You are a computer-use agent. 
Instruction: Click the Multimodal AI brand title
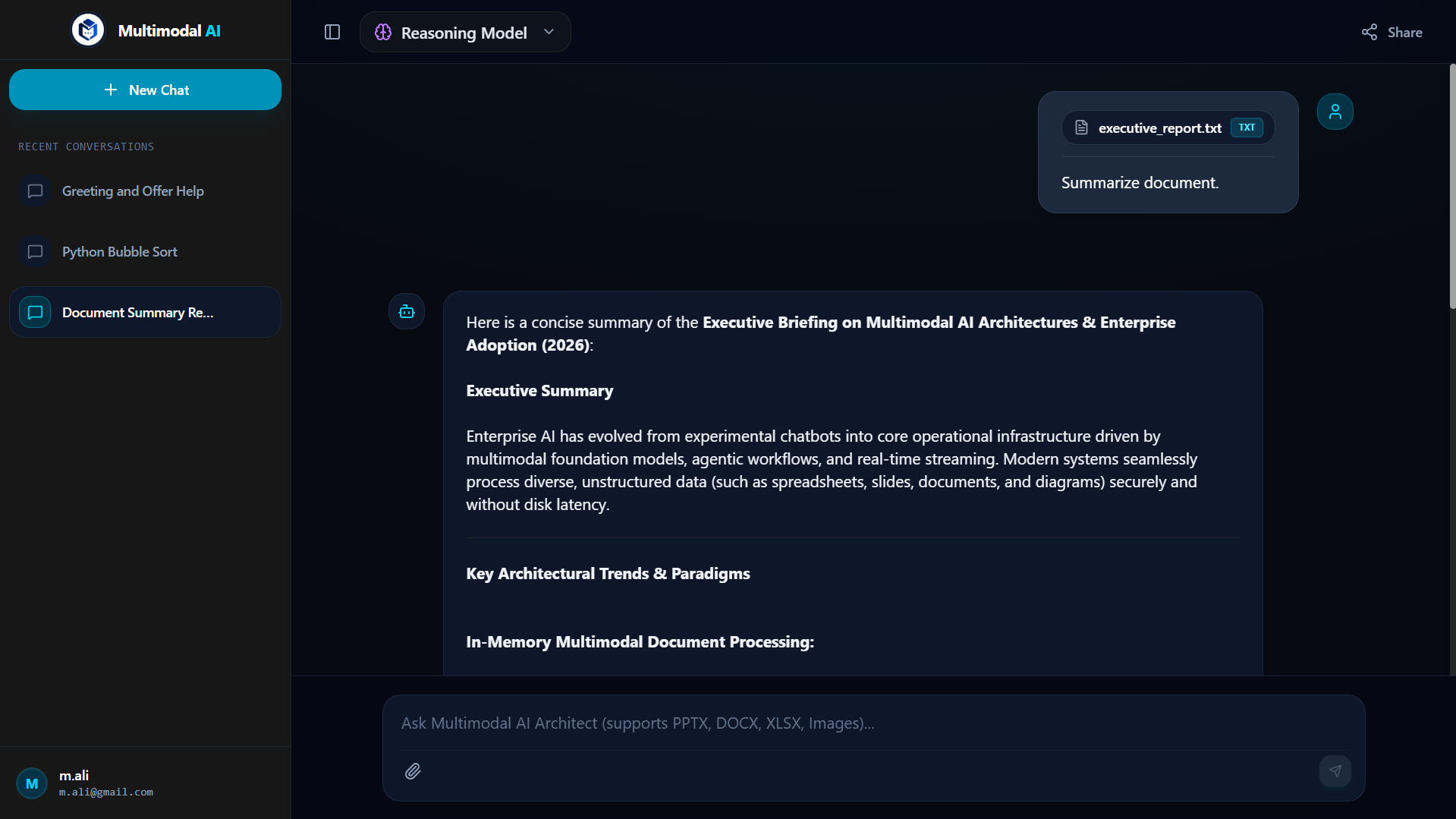[169, 30]
